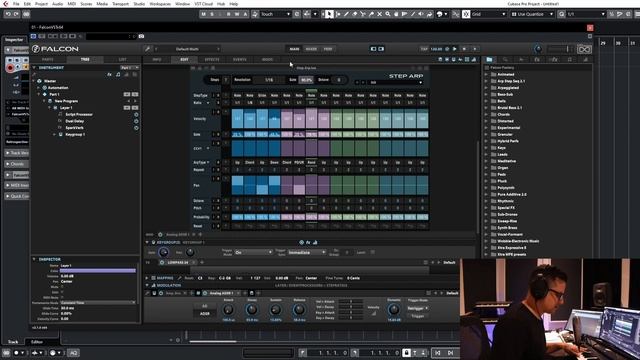Open the Trigger Sync Immediate dropdown
This screenshot has width=640, height=360.
coord(307,253)
